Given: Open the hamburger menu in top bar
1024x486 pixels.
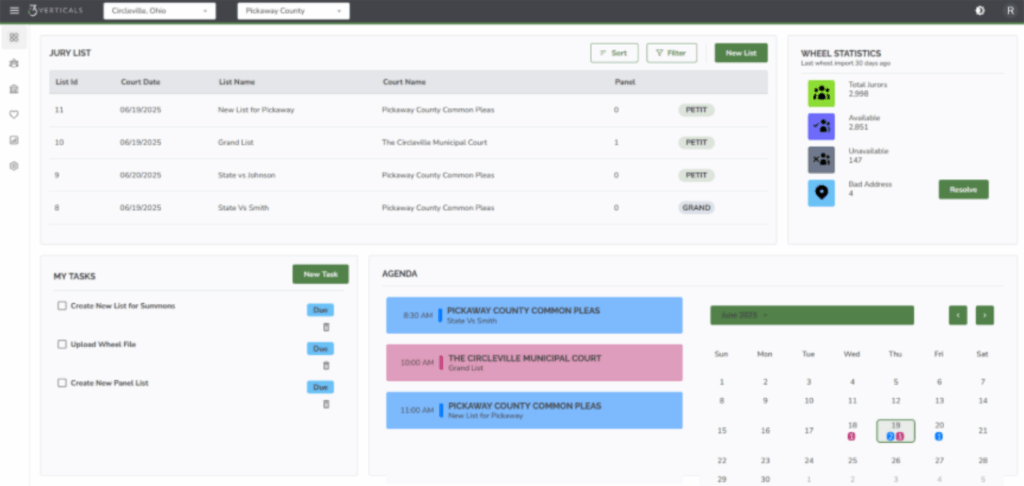Looking at the screenshot, I should [x=14, y=10].
